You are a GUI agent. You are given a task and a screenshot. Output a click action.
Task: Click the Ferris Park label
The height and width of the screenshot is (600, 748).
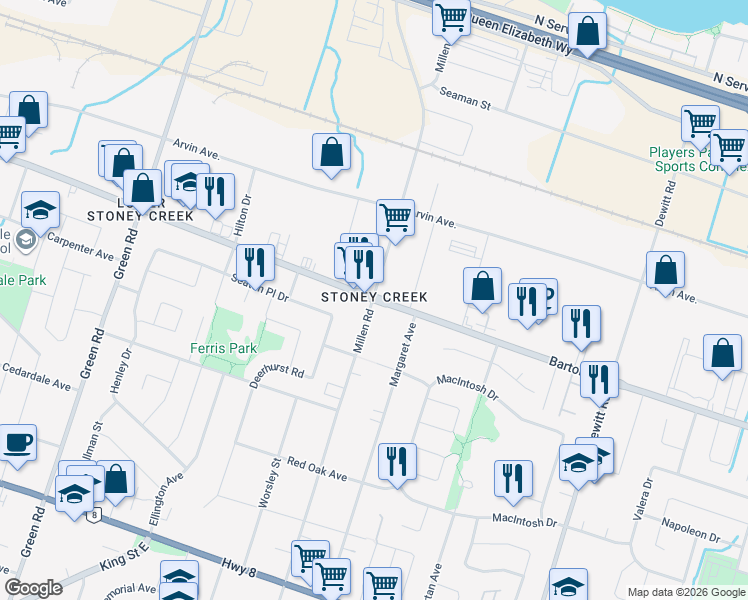pos(223,348)
